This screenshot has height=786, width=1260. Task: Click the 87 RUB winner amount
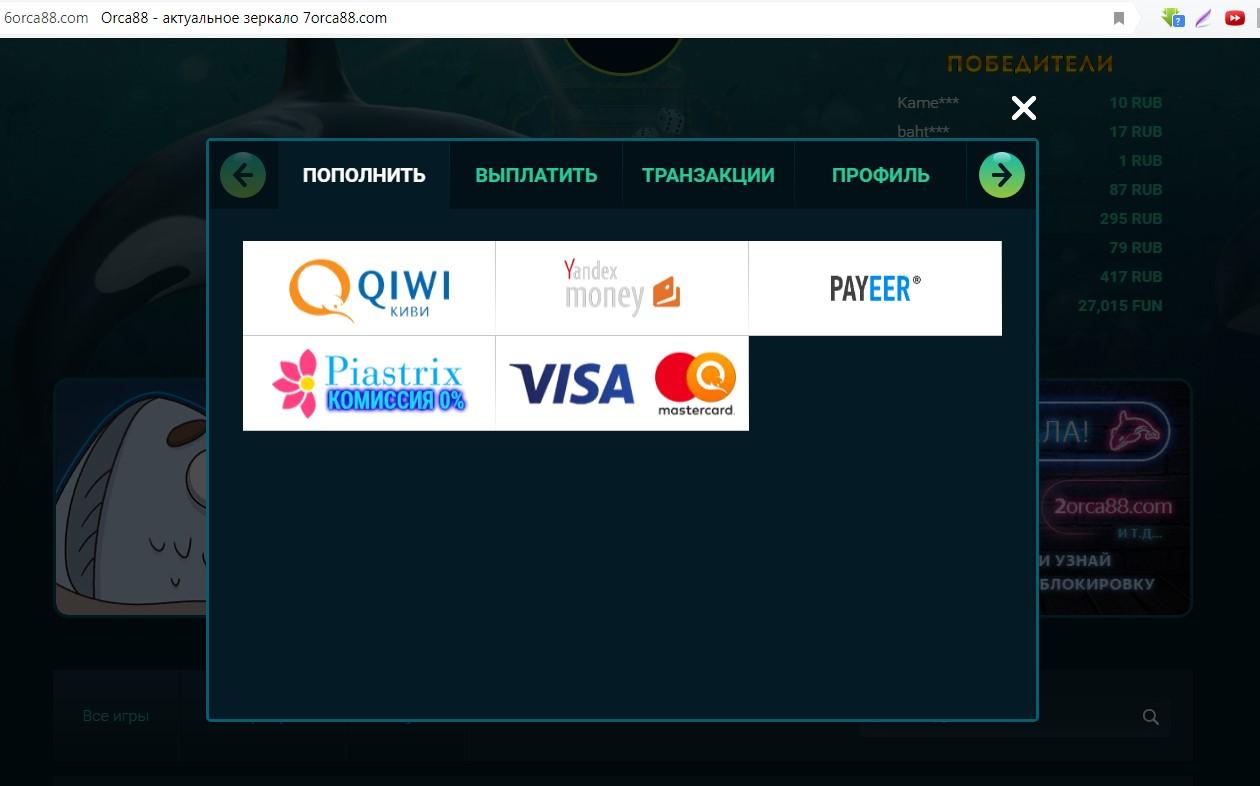click(1136, 190)
